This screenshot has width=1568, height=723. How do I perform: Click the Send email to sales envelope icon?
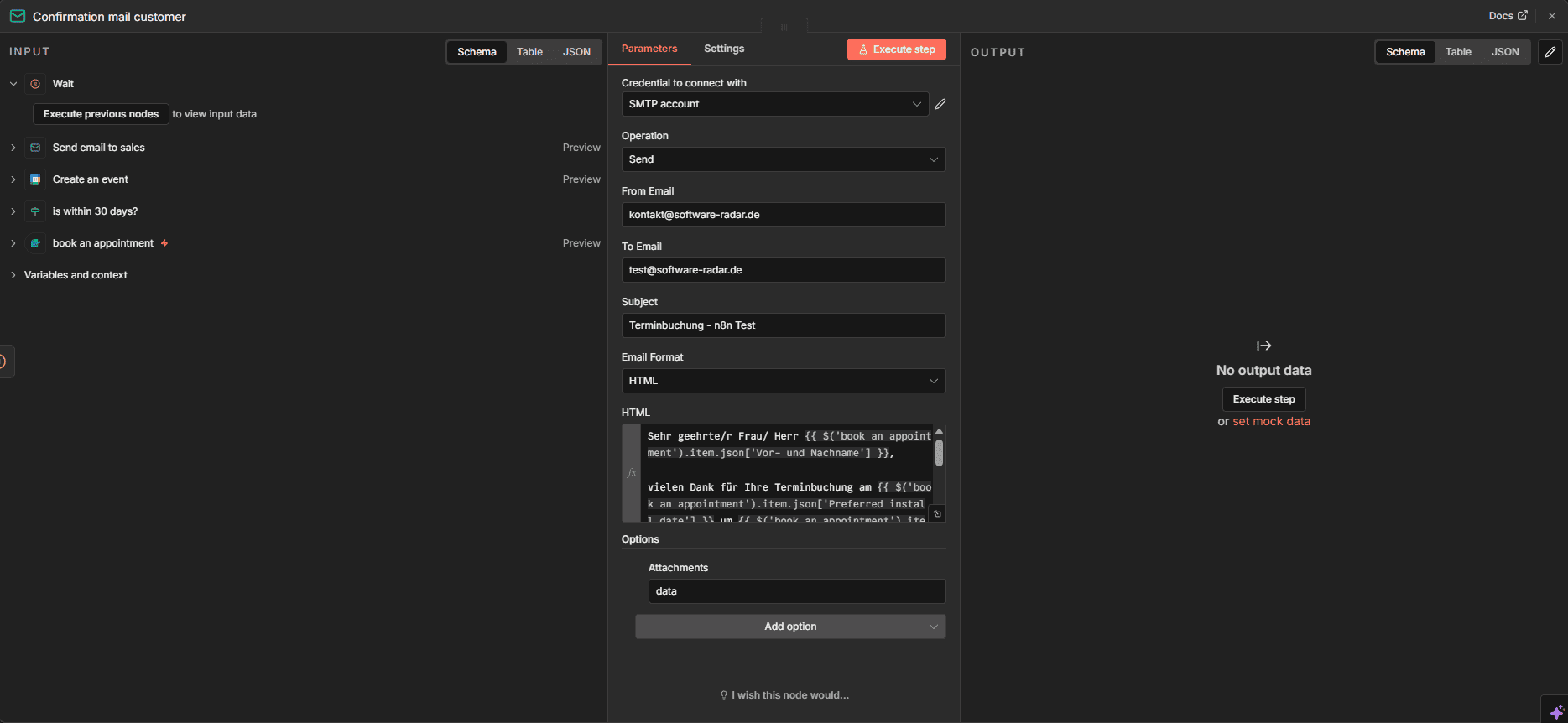(35, 148)
